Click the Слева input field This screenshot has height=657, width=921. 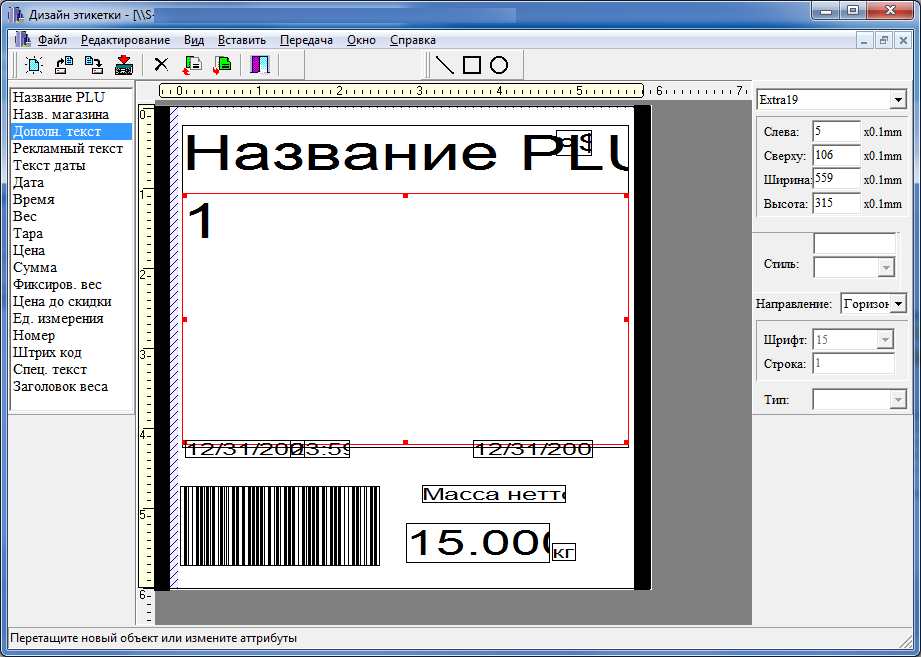coord(835,131)
